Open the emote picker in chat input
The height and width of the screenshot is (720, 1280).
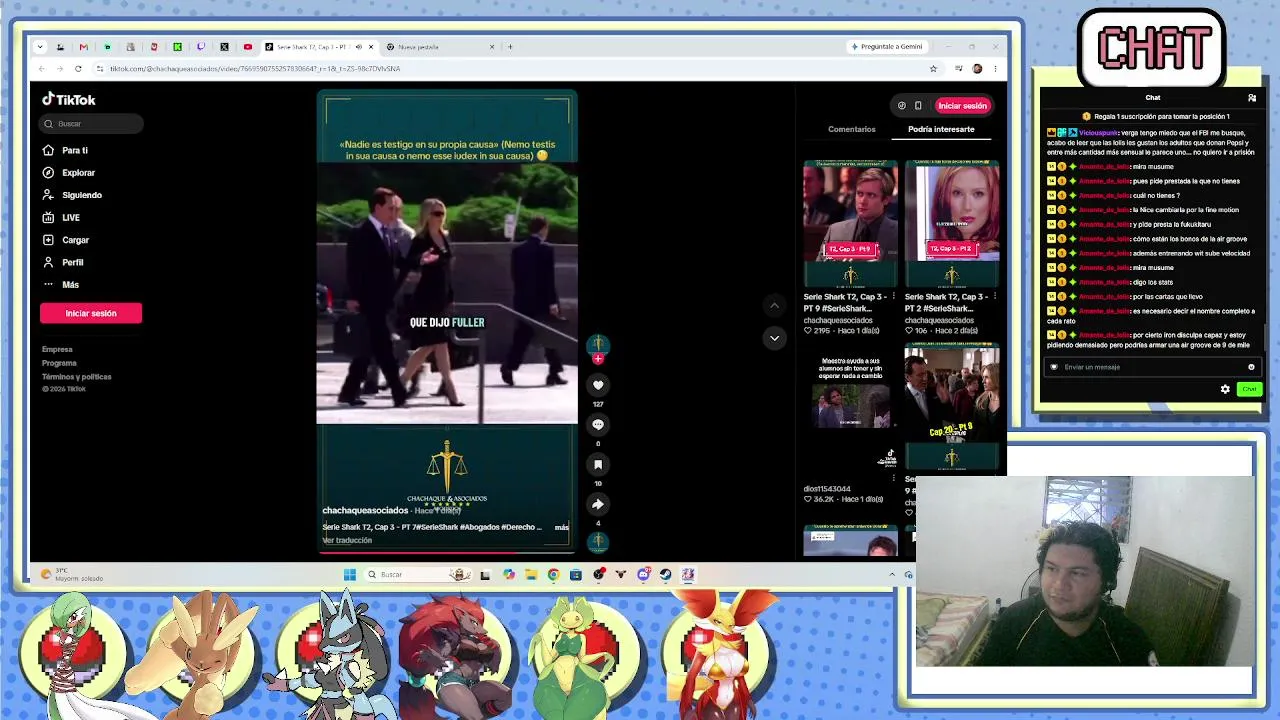coord(1251,367)
